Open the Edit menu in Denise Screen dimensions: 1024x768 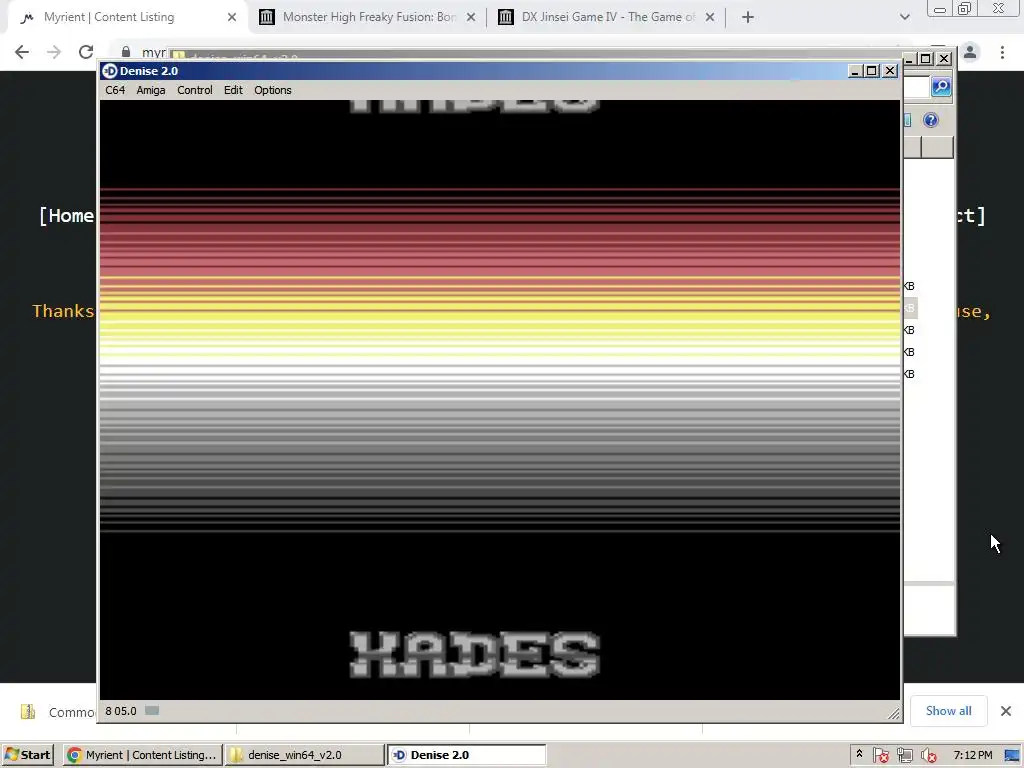233,90
